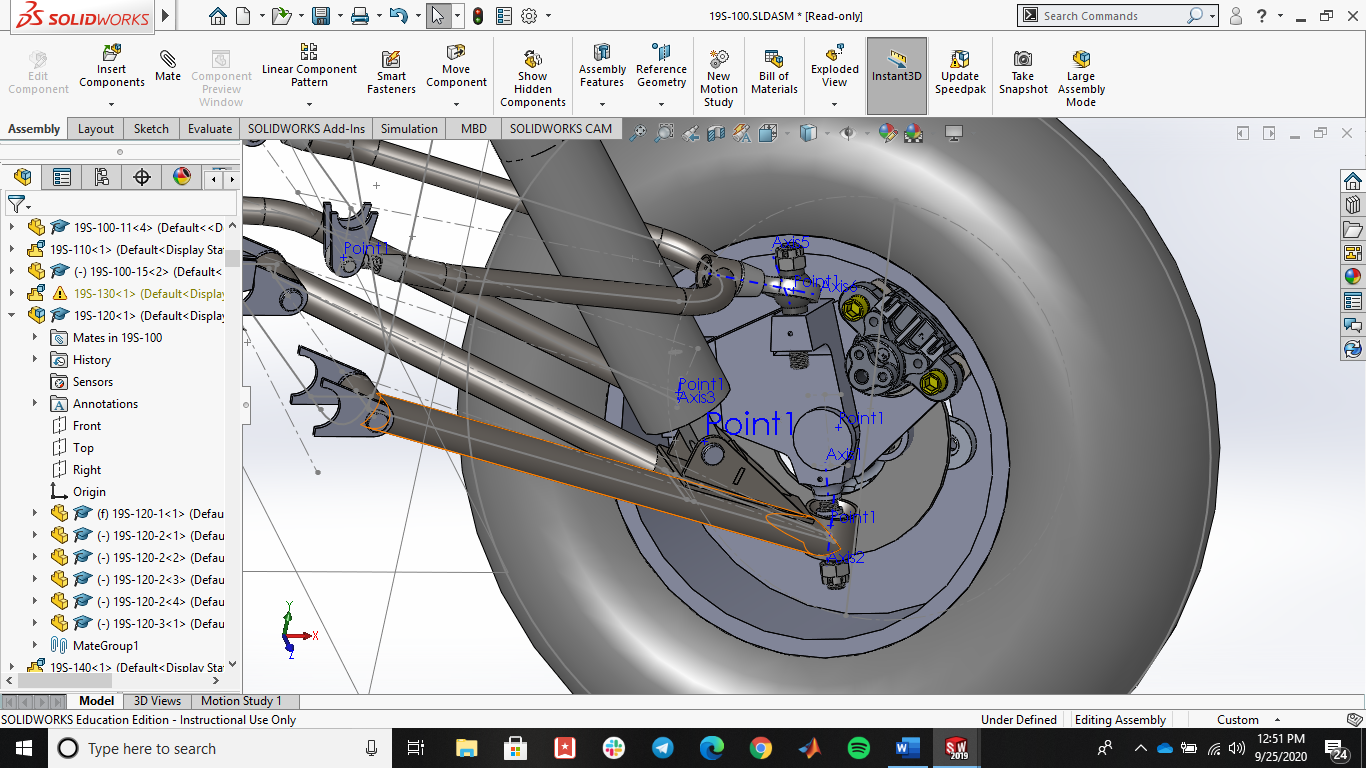This screenshot has height=768, width=1366.
Task: Switch to the Evaluate tab
Action: point(210,129)
